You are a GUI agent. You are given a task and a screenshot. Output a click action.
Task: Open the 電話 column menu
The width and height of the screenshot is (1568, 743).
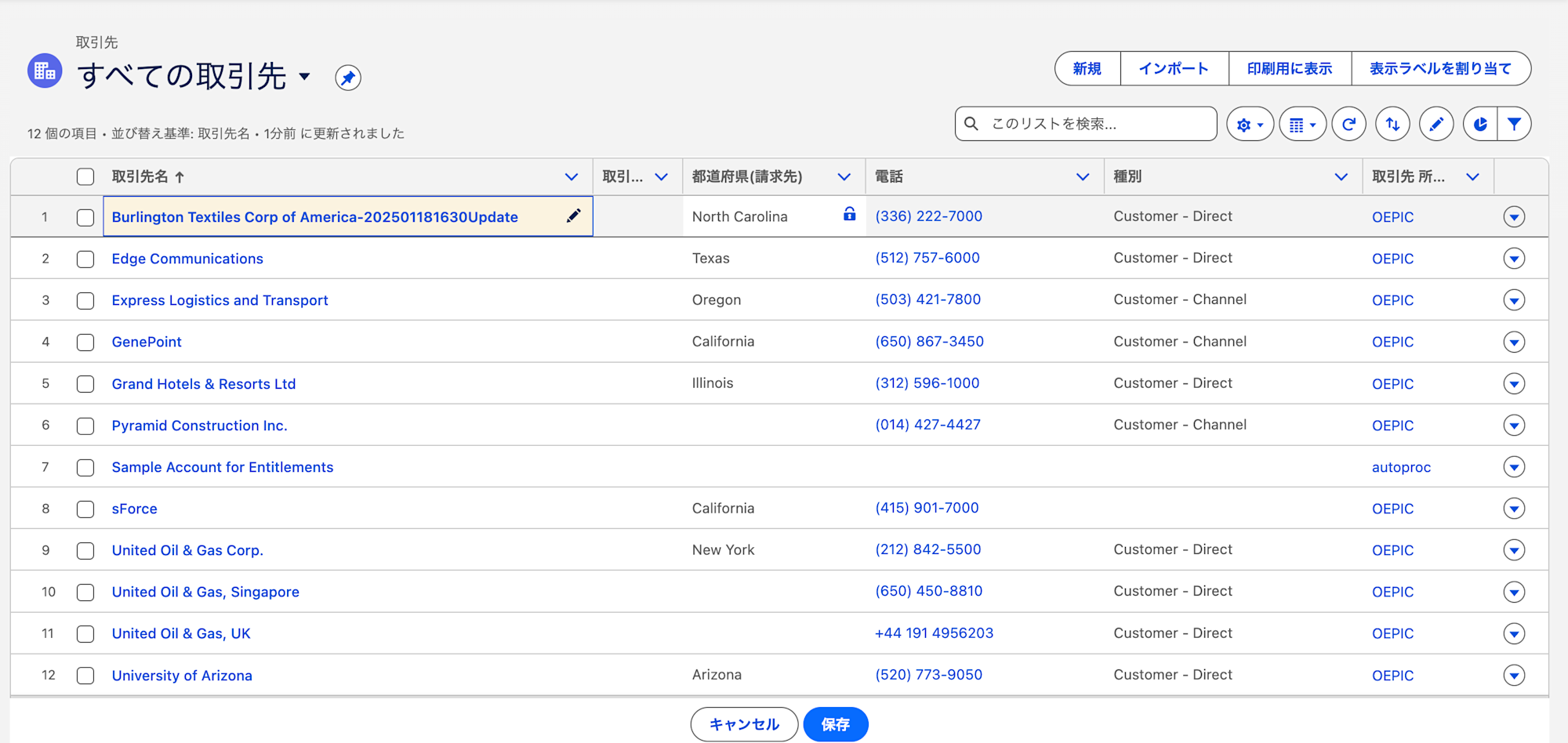click(x=1084, y=176)
